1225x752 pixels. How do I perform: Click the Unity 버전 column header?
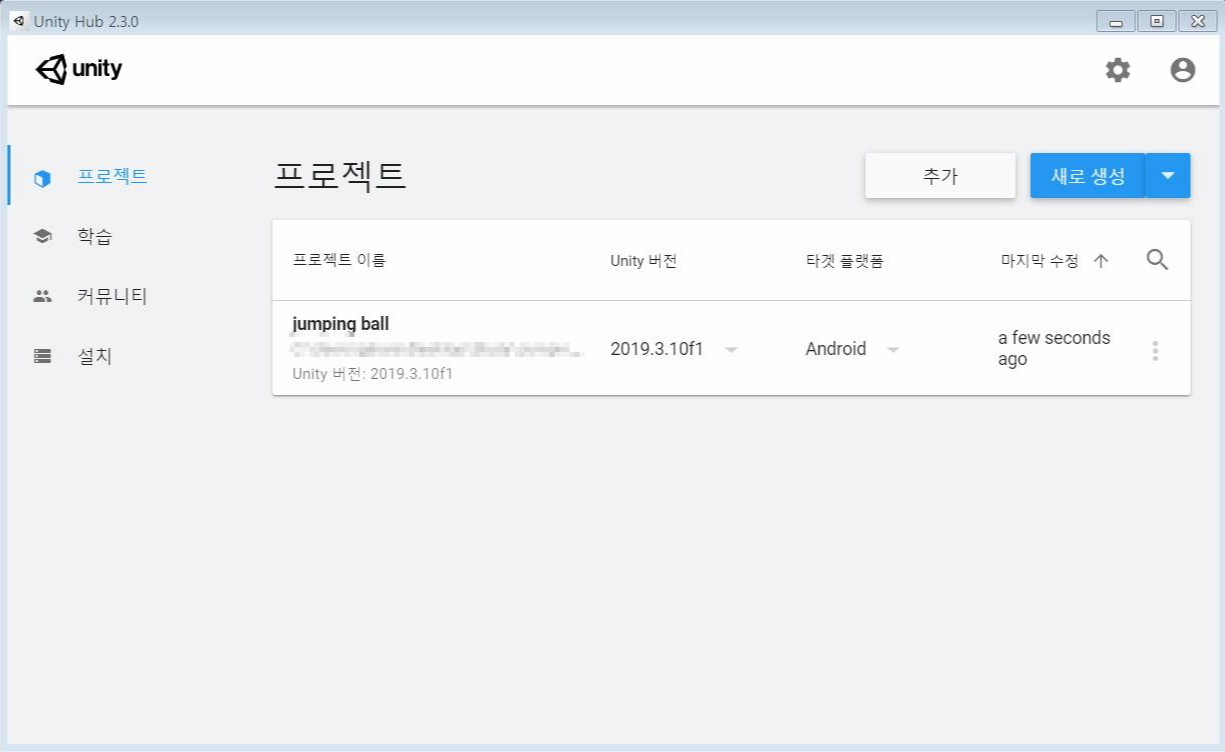click(644, 261)
